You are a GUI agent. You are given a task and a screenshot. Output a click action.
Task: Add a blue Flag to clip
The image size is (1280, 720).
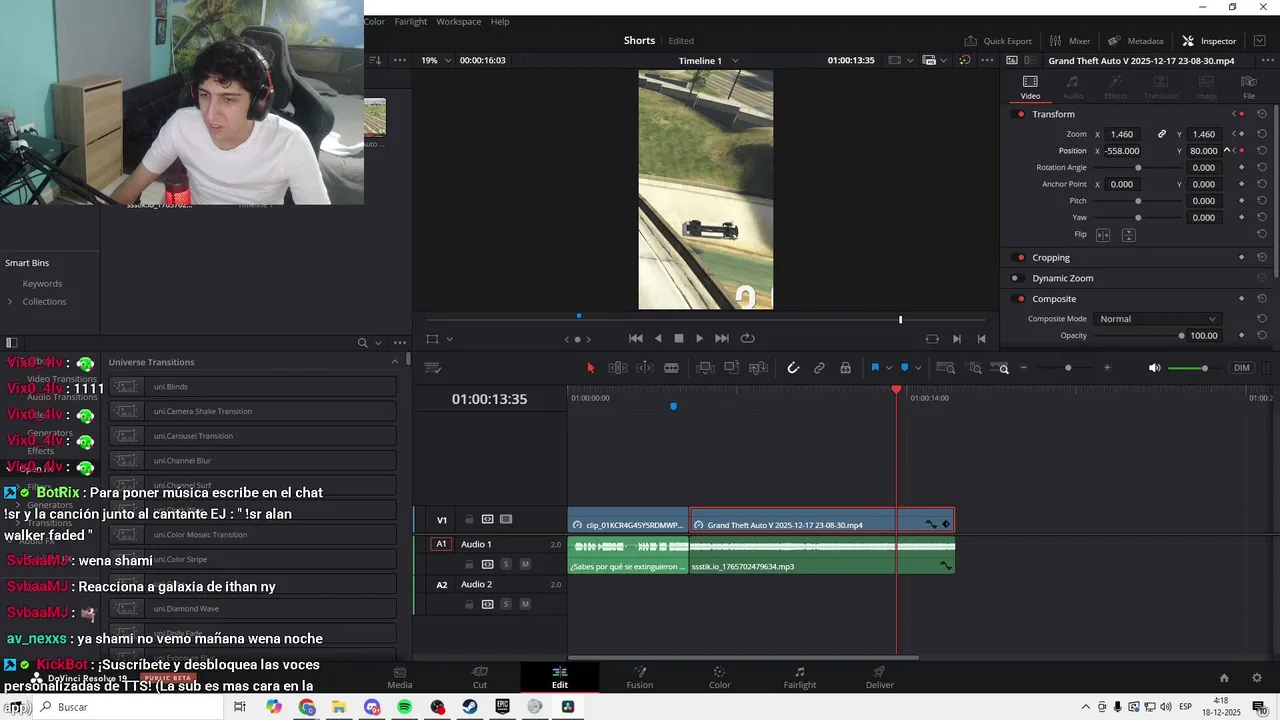[875, 368]
